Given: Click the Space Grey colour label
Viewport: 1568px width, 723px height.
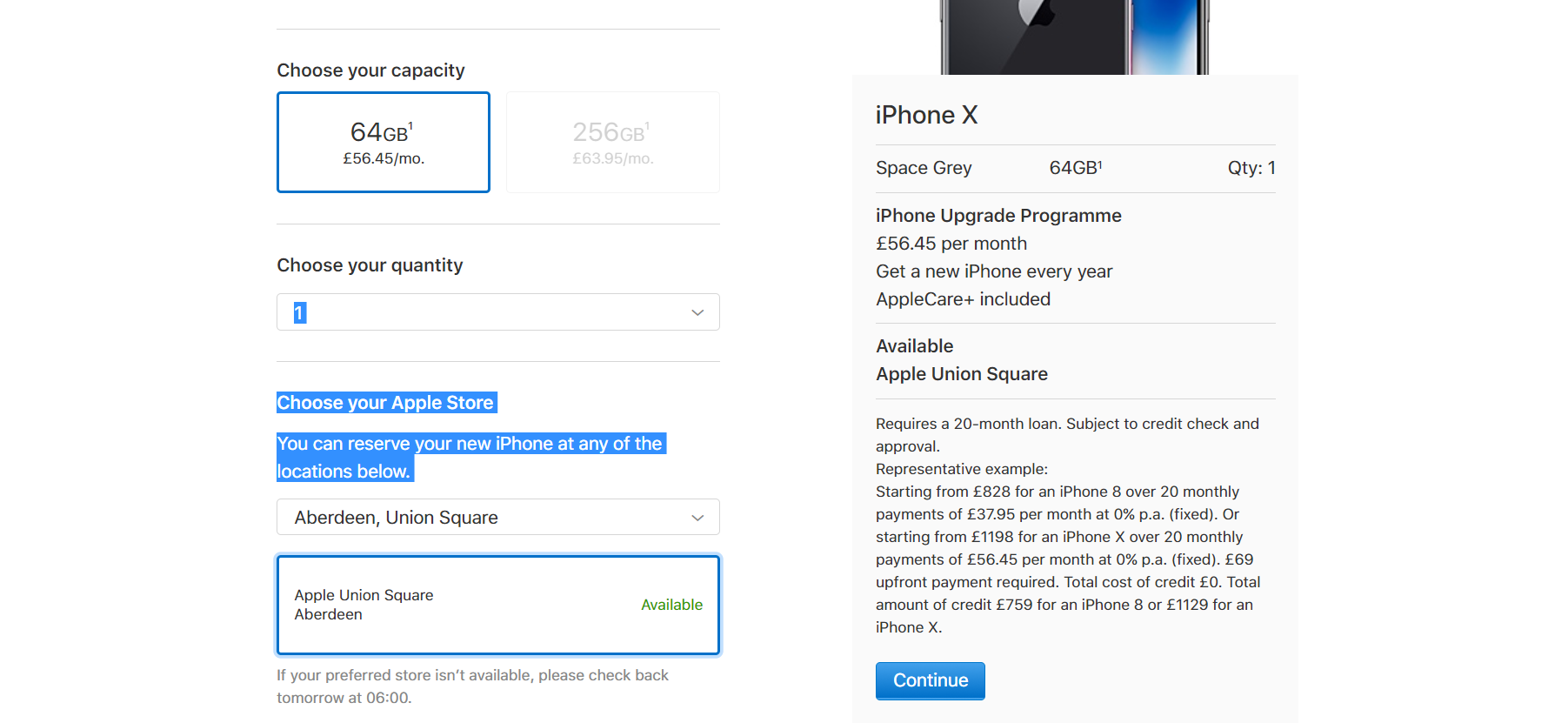Looking at the screenshot, I should click(x=924, y=168).
